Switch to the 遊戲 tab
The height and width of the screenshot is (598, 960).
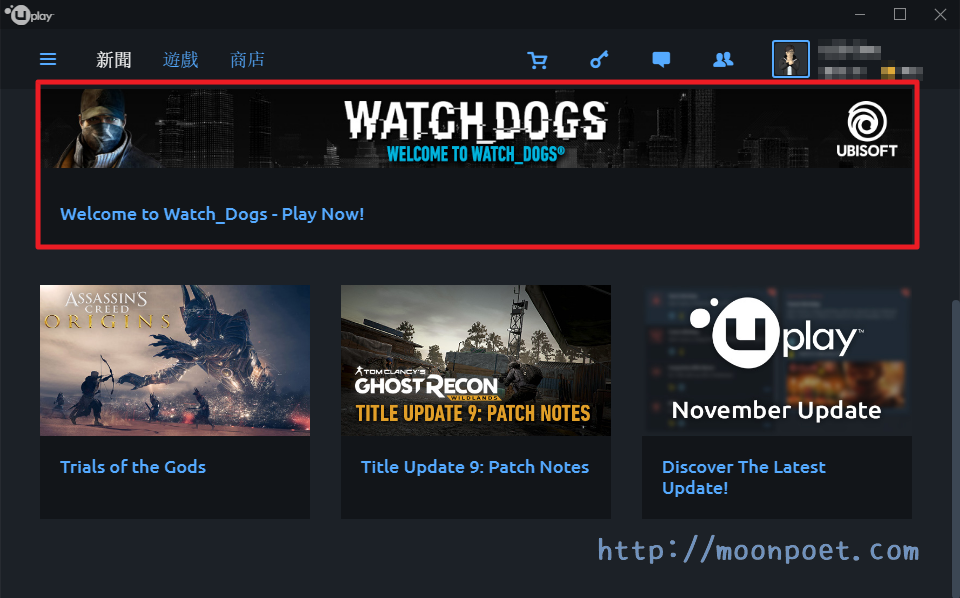(x=180, y=59)
